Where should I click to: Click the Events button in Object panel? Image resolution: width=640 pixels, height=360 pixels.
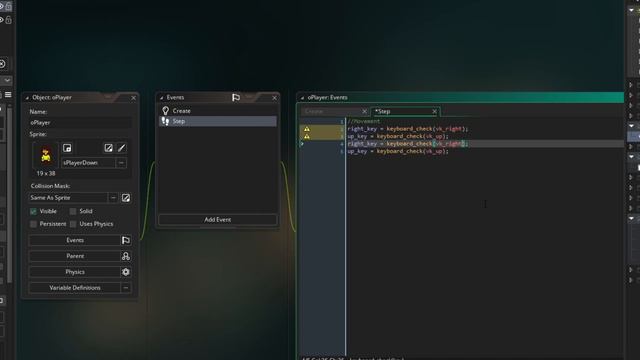point(75,240)
